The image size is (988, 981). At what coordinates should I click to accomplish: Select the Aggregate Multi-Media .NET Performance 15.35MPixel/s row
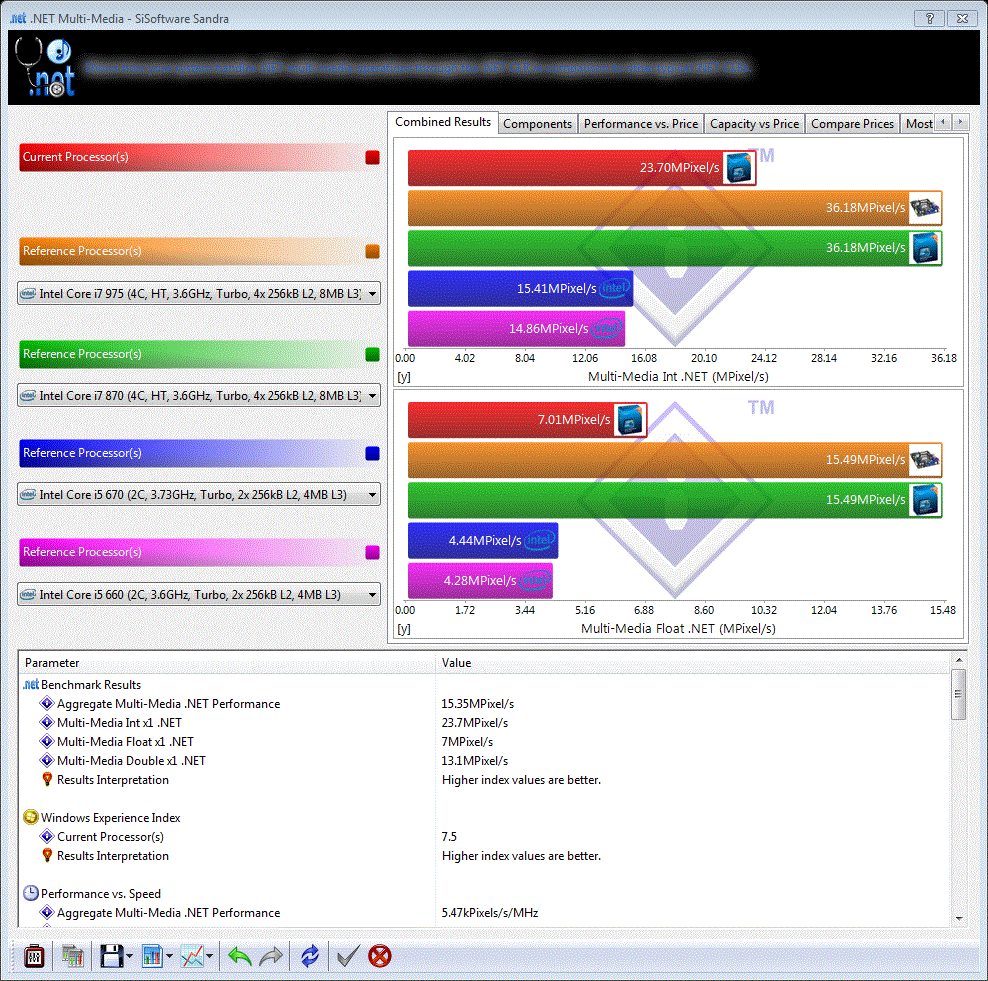484,703
